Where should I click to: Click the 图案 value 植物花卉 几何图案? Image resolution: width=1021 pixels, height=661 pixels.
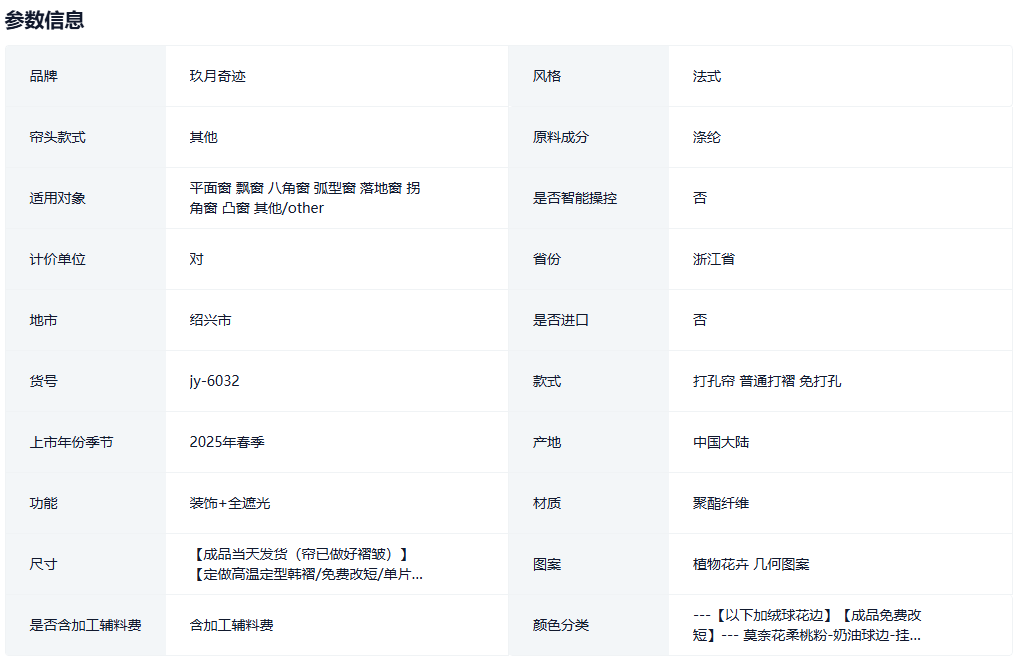click(750, 564)
